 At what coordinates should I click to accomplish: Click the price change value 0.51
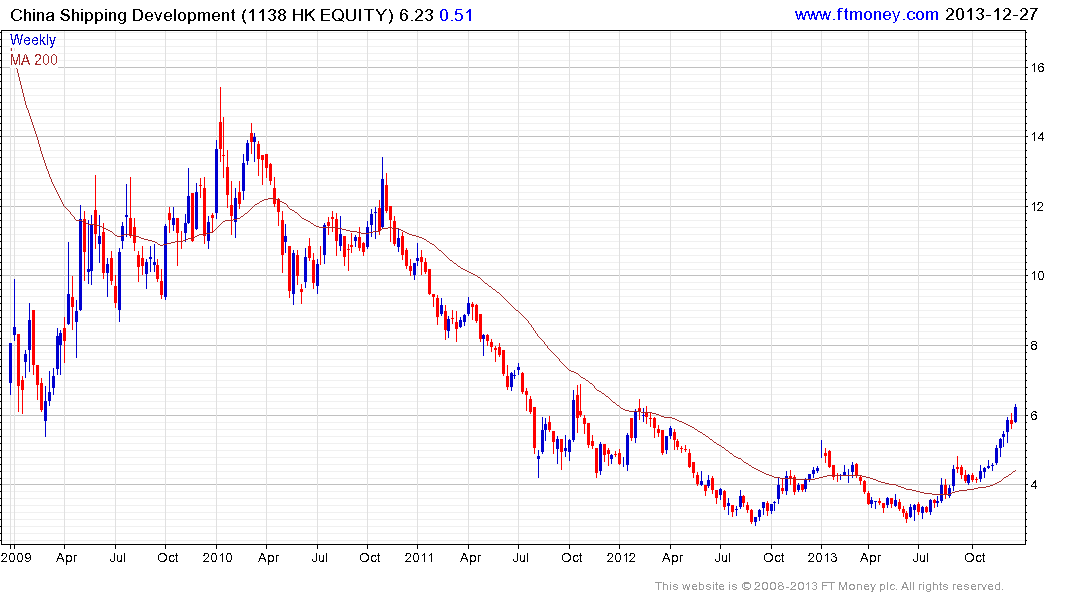(x=456, y=15)
